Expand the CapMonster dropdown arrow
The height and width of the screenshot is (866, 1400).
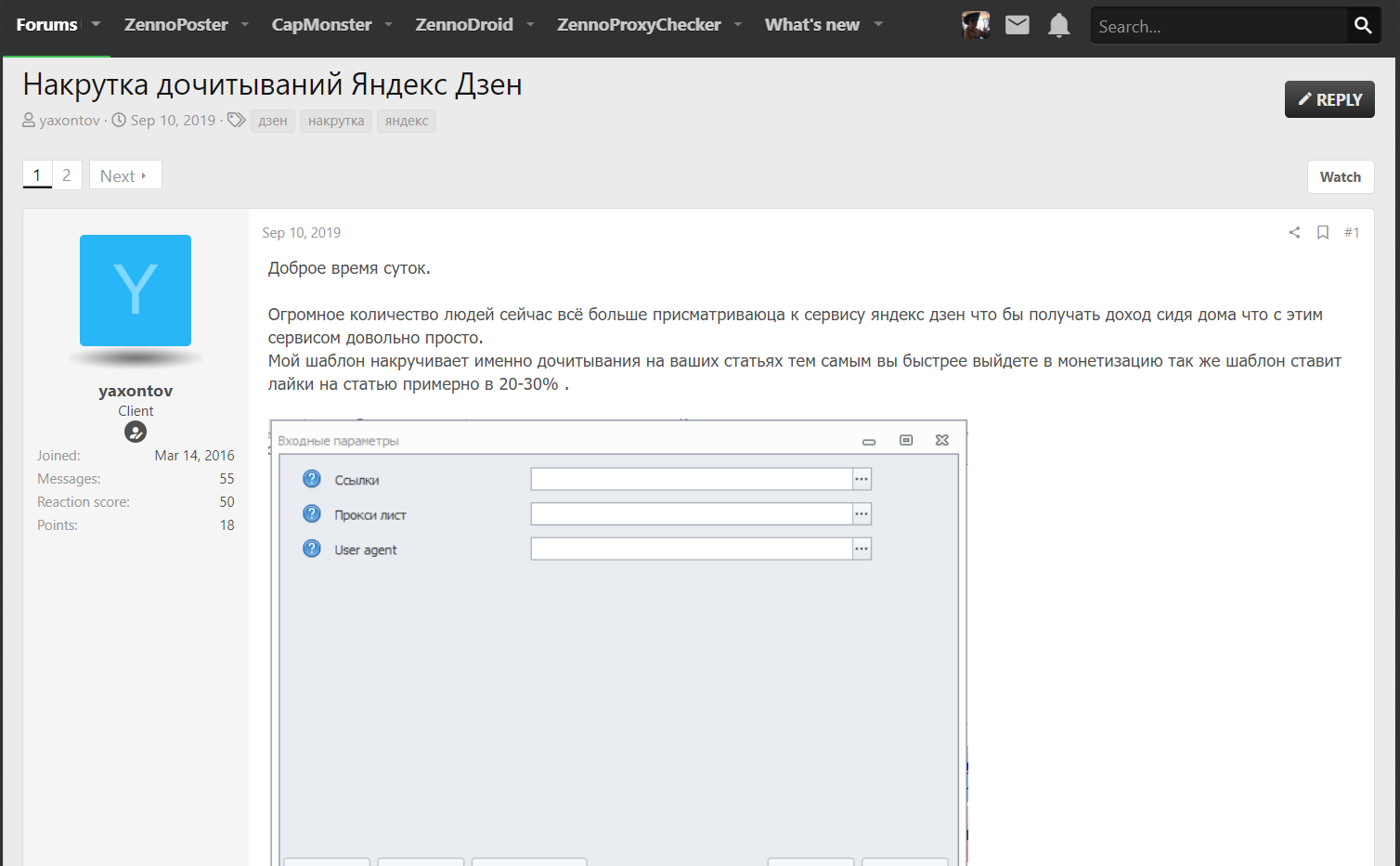tap(389, 24)
